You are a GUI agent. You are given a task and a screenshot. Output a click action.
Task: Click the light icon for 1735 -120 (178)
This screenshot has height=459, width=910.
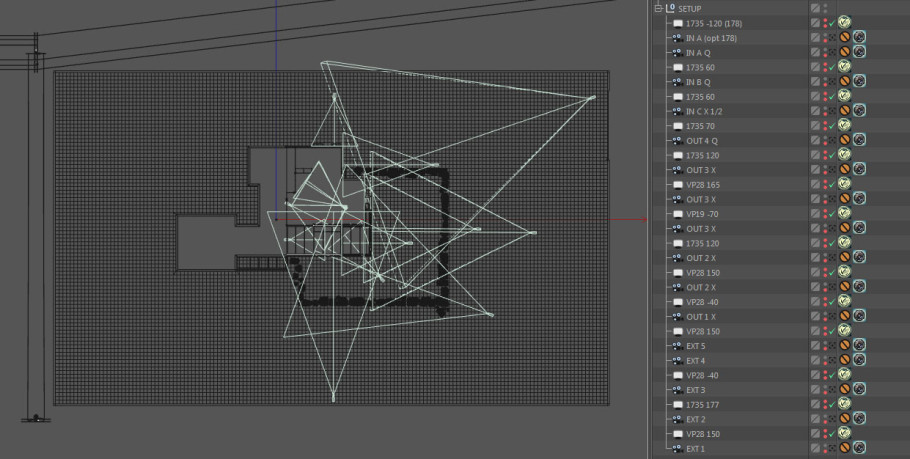pyautogui.click(x=677, y=23)
